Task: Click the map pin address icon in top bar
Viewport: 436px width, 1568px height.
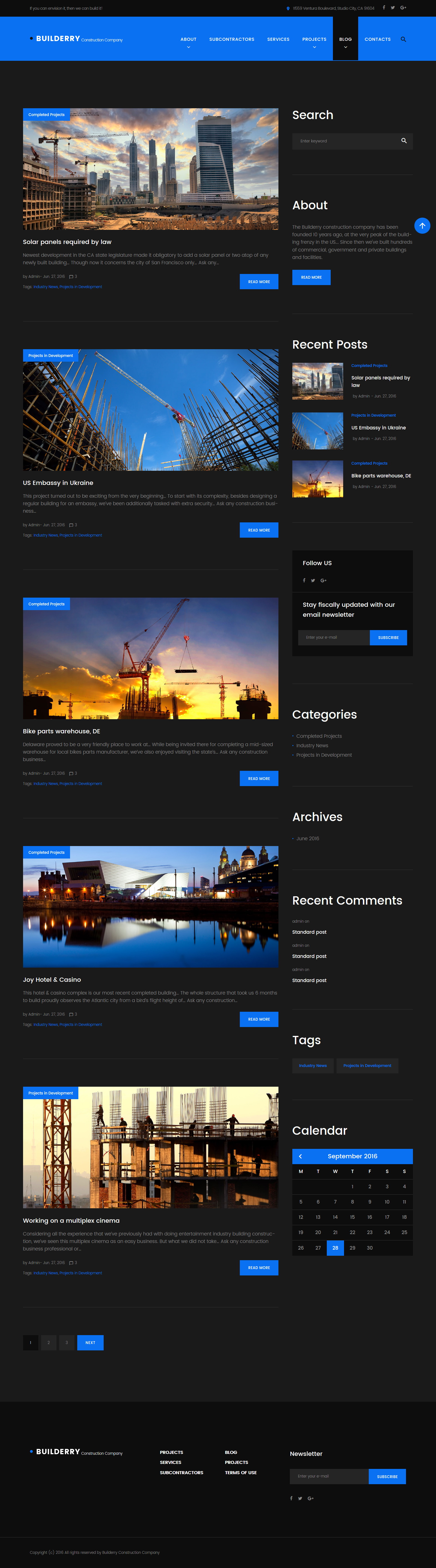Action: [x=288, y=9]
